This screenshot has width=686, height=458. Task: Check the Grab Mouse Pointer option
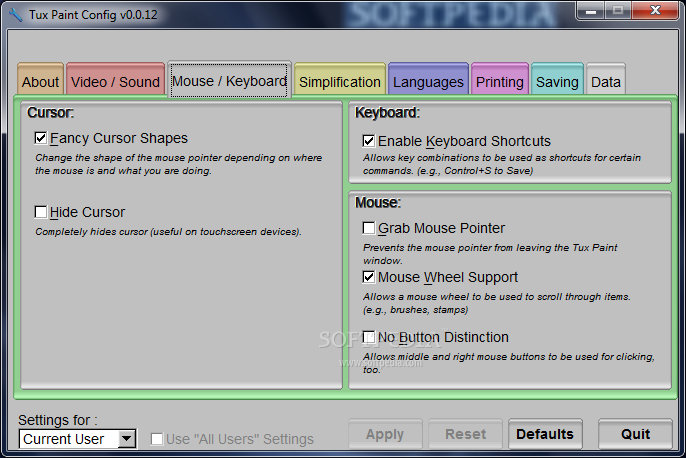[x=369, y=228]
